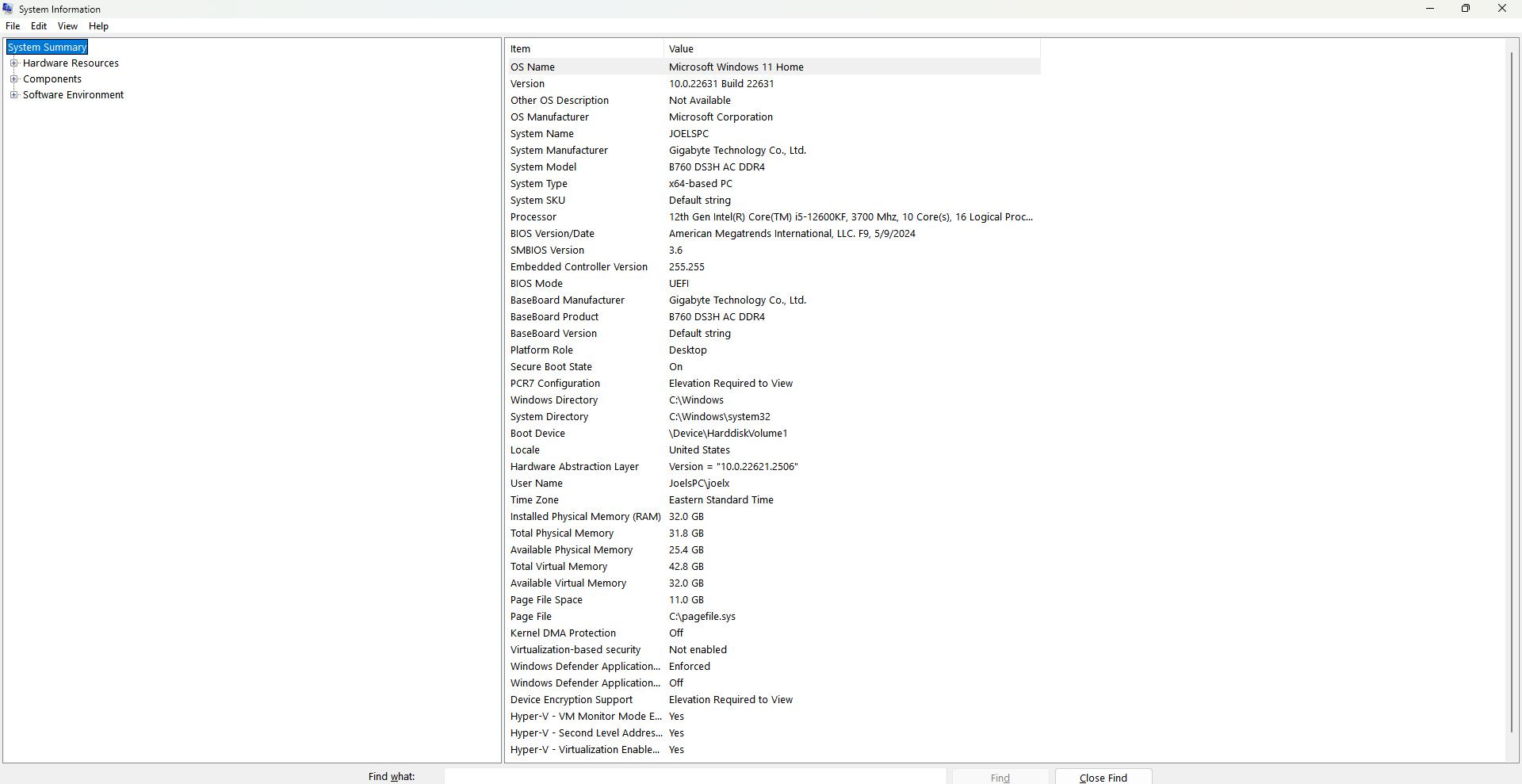Select the Software Environment tree item
This screenshot has height=784, width=1522.
coord(73,95)
